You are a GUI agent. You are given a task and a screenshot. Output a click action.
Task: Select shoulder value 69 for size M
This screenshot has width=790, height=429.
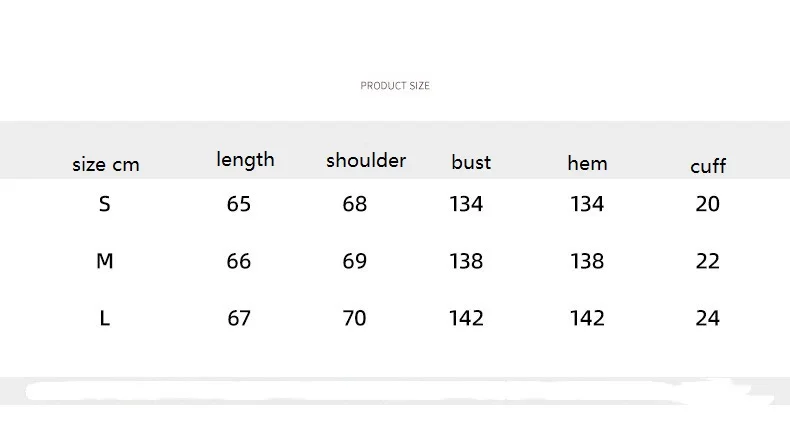355,261
